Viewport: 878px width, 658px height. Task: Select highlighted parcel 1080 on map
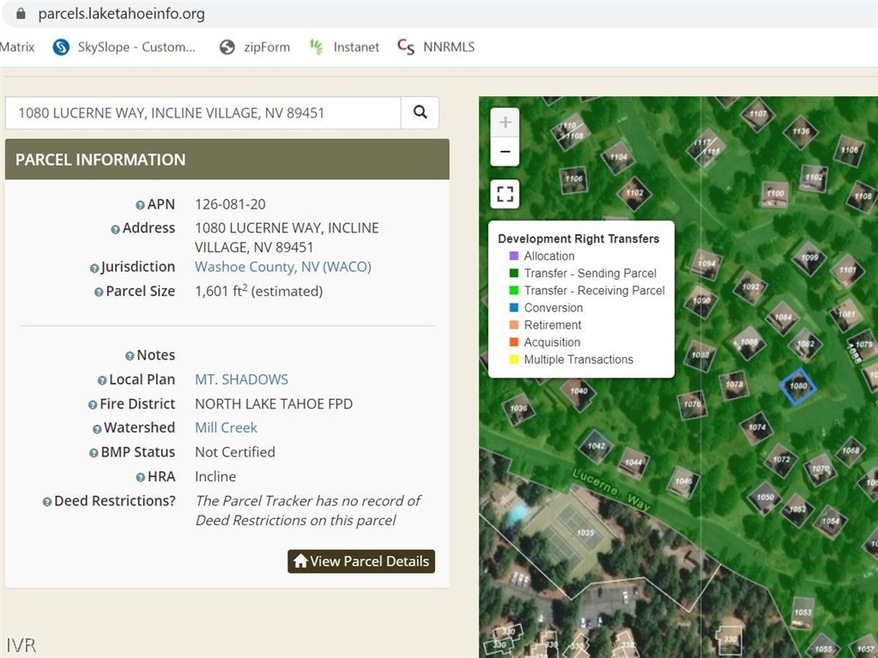[x=798, y=386]
